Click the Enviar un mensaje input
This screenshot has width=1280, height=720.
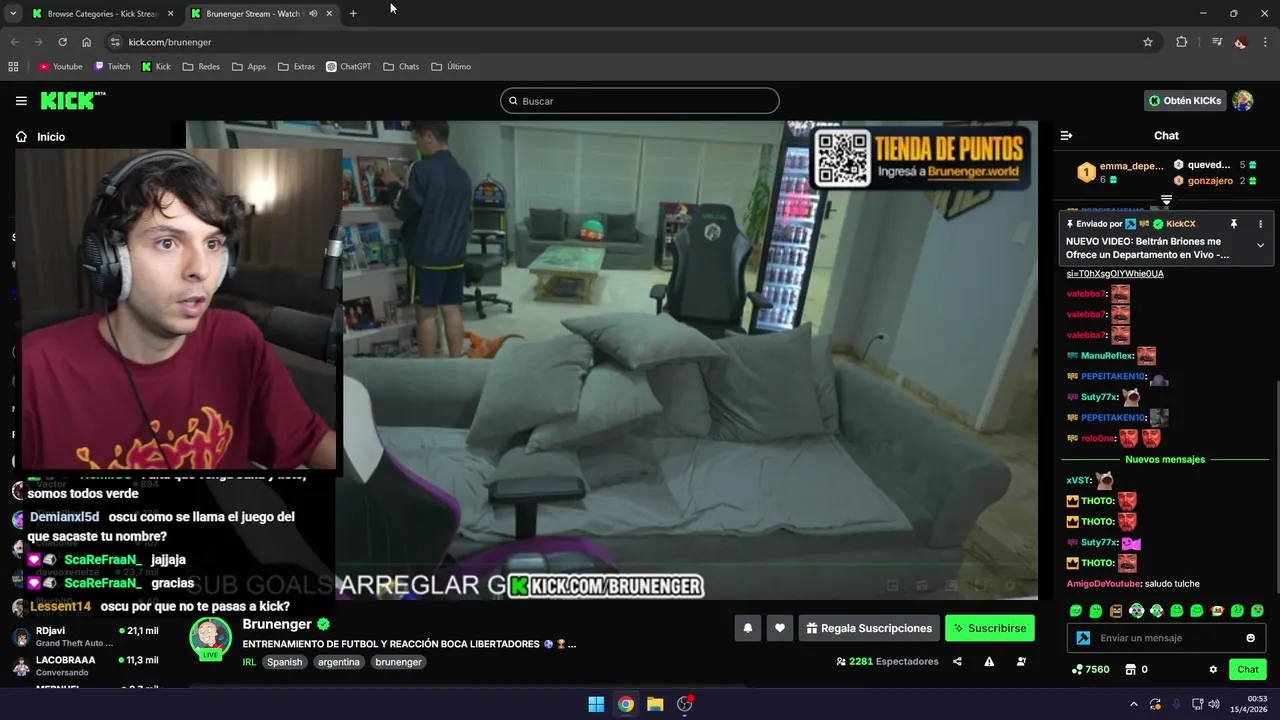point(1166,638)
